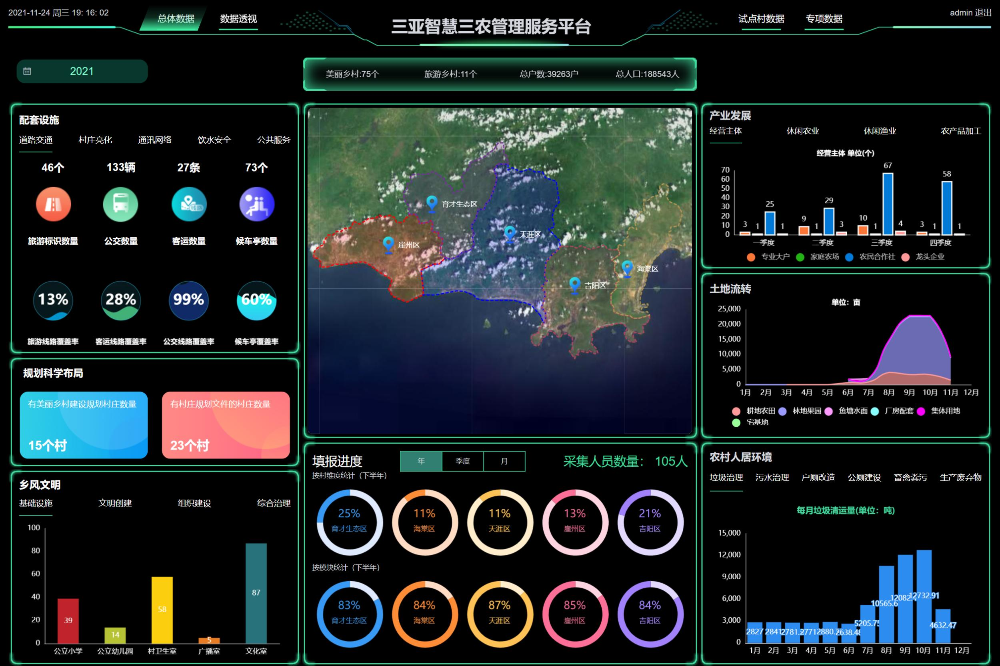This screenshot has height=666, width=1000.
Task: Toggle 耕地农田 legend in 土地流转 chart
Action: pyautogui.click(x=753, y=411)
